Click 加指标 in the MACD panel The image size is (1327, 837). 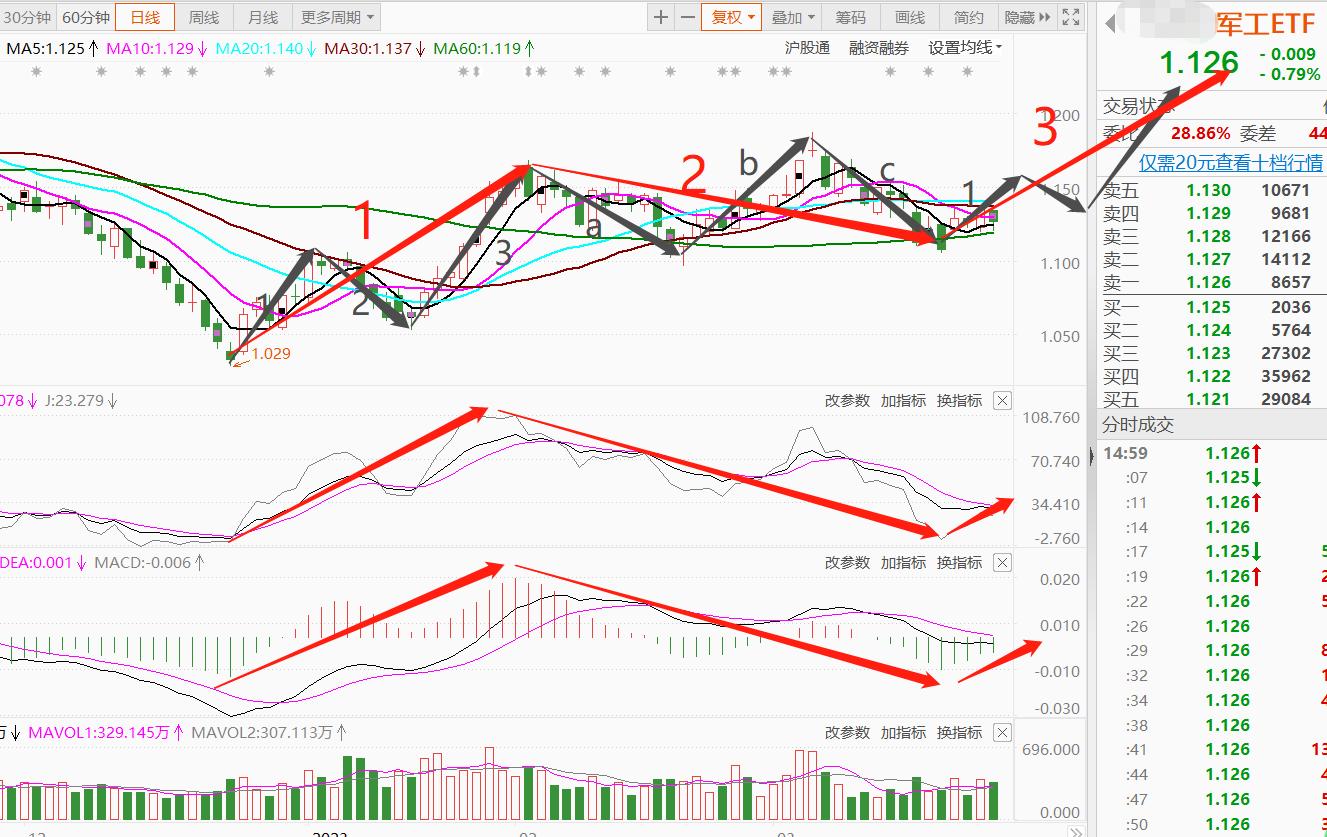click(x=903, y=563)
